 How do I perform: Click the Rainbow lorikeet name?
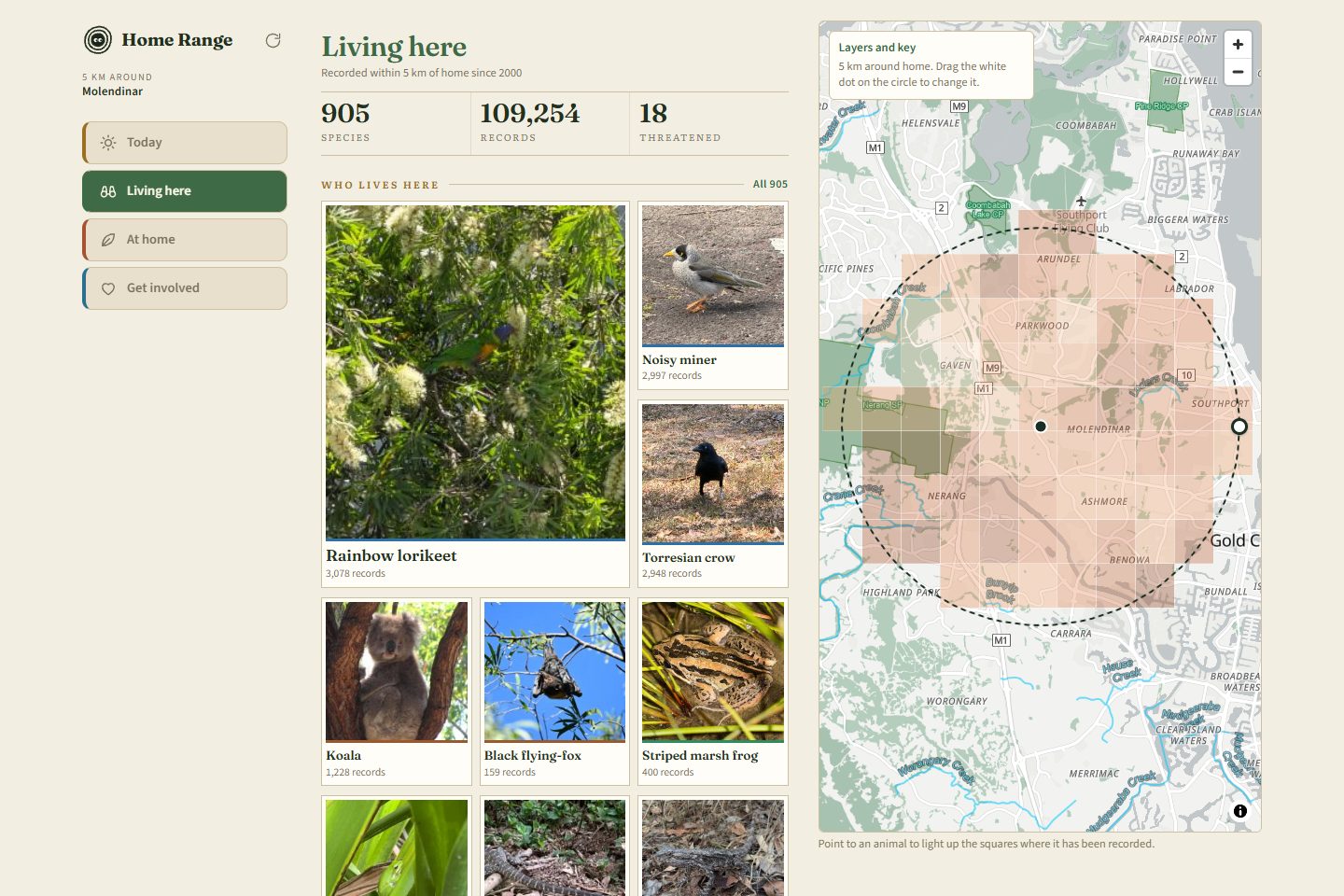point(391,555)
